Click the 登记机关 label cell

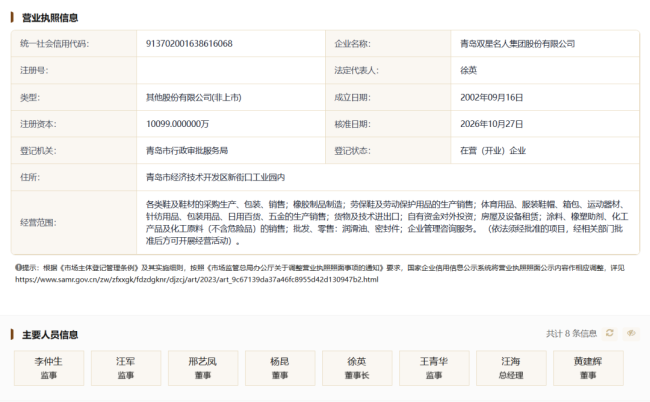pos(74,150)
